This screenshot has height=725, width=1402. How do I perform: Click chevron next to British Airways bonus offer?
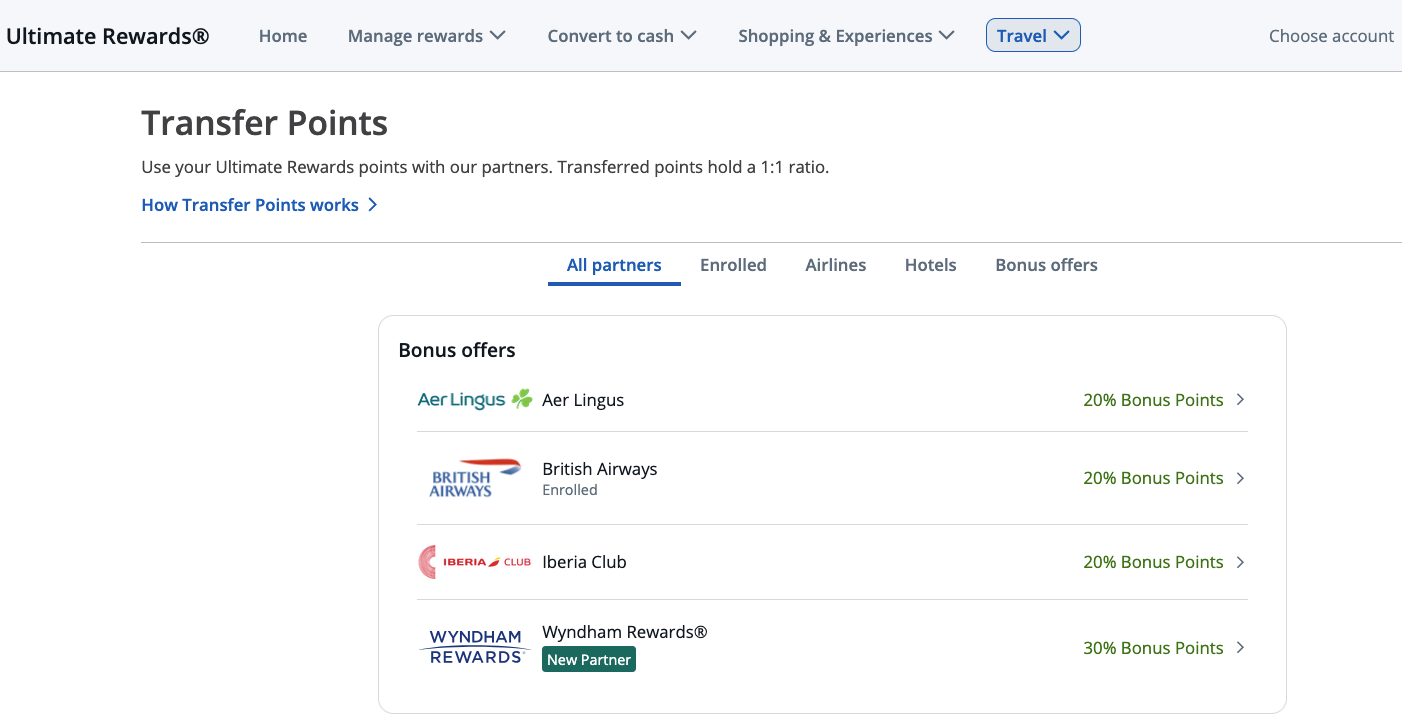1240,477
